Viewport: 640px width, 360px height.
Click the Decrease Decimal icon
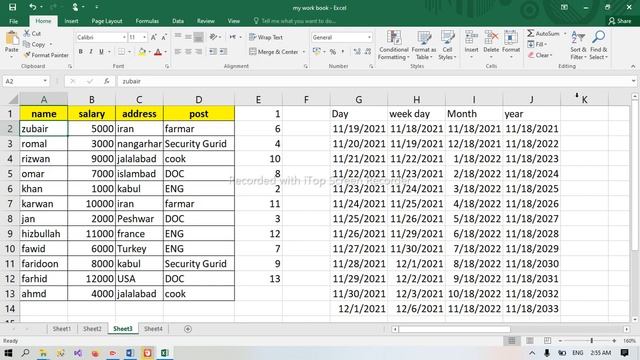coord(368,52)
